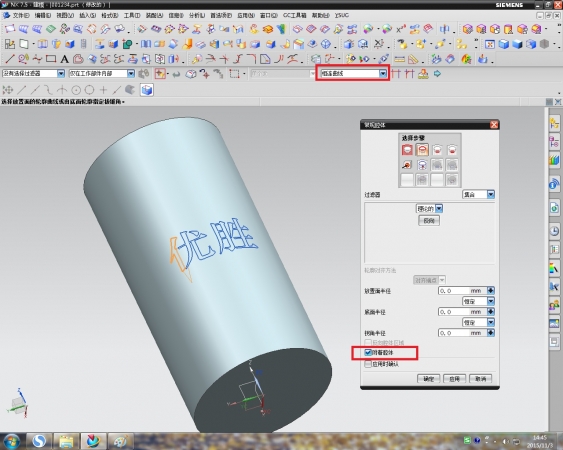Image resolution: width=563 pixels, height=450 pixels.
Task: Toggle the 应用时确认 checkbox
Action: (368, 364)
